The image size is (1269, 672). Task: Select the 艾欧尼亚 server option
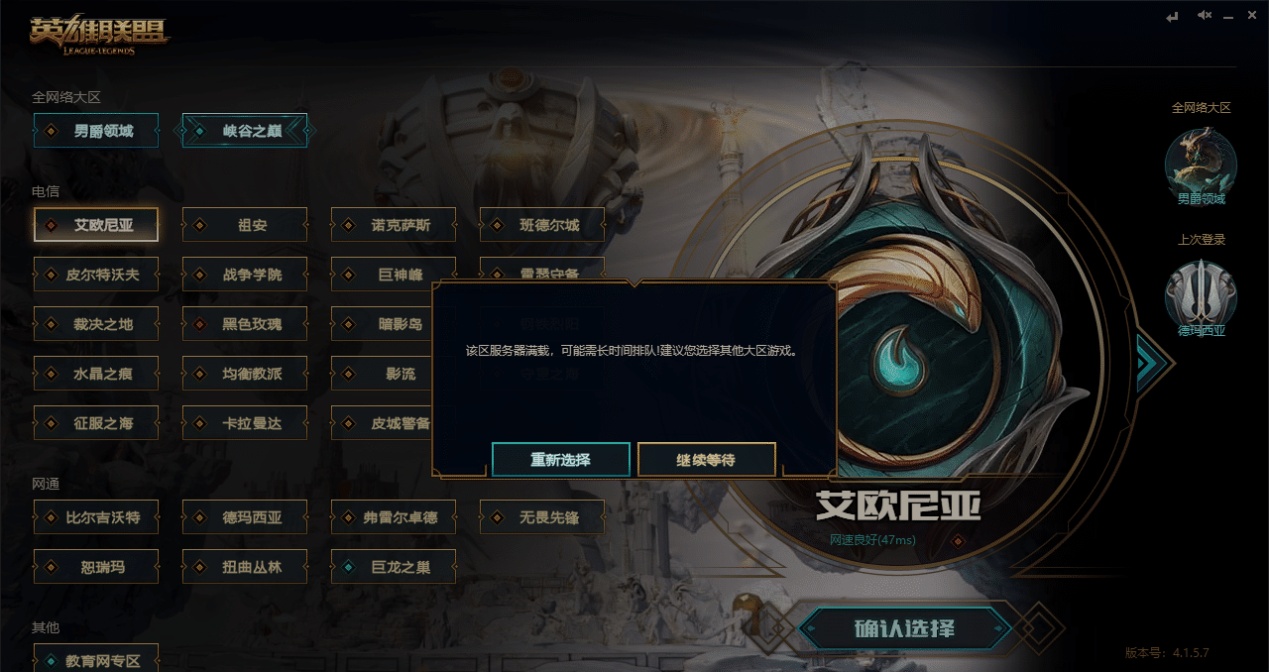click(96, 225)
